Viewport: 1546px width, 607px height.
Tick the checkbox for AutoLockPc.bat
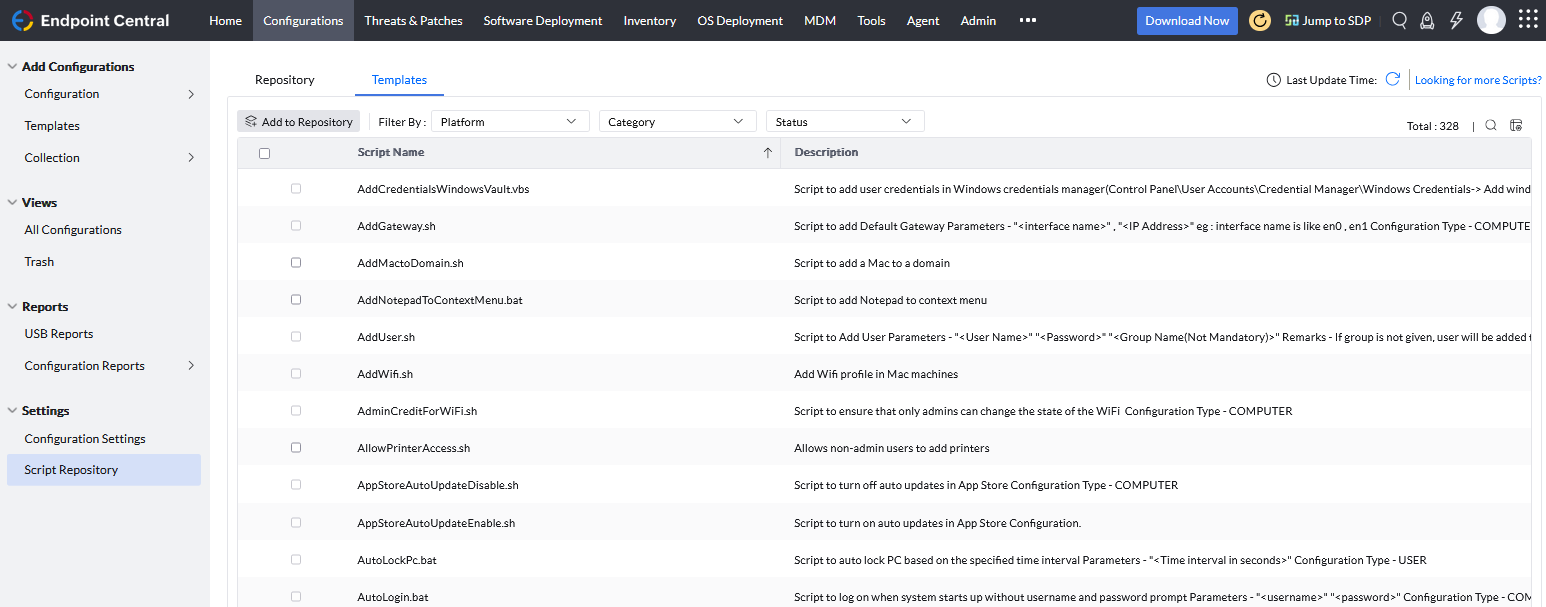click(x=295, y=559)
